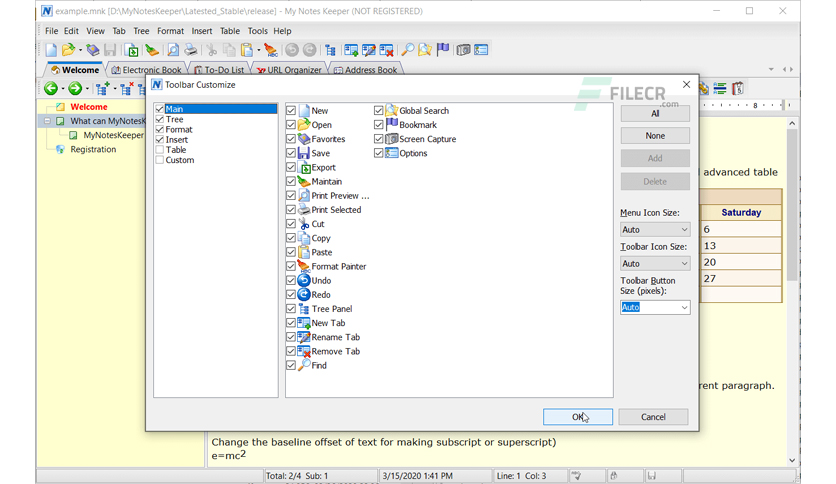The width and height of the screenshot is (836, 484).
Task: Open the Menu Icon Size dropdown
Action: 655,230
